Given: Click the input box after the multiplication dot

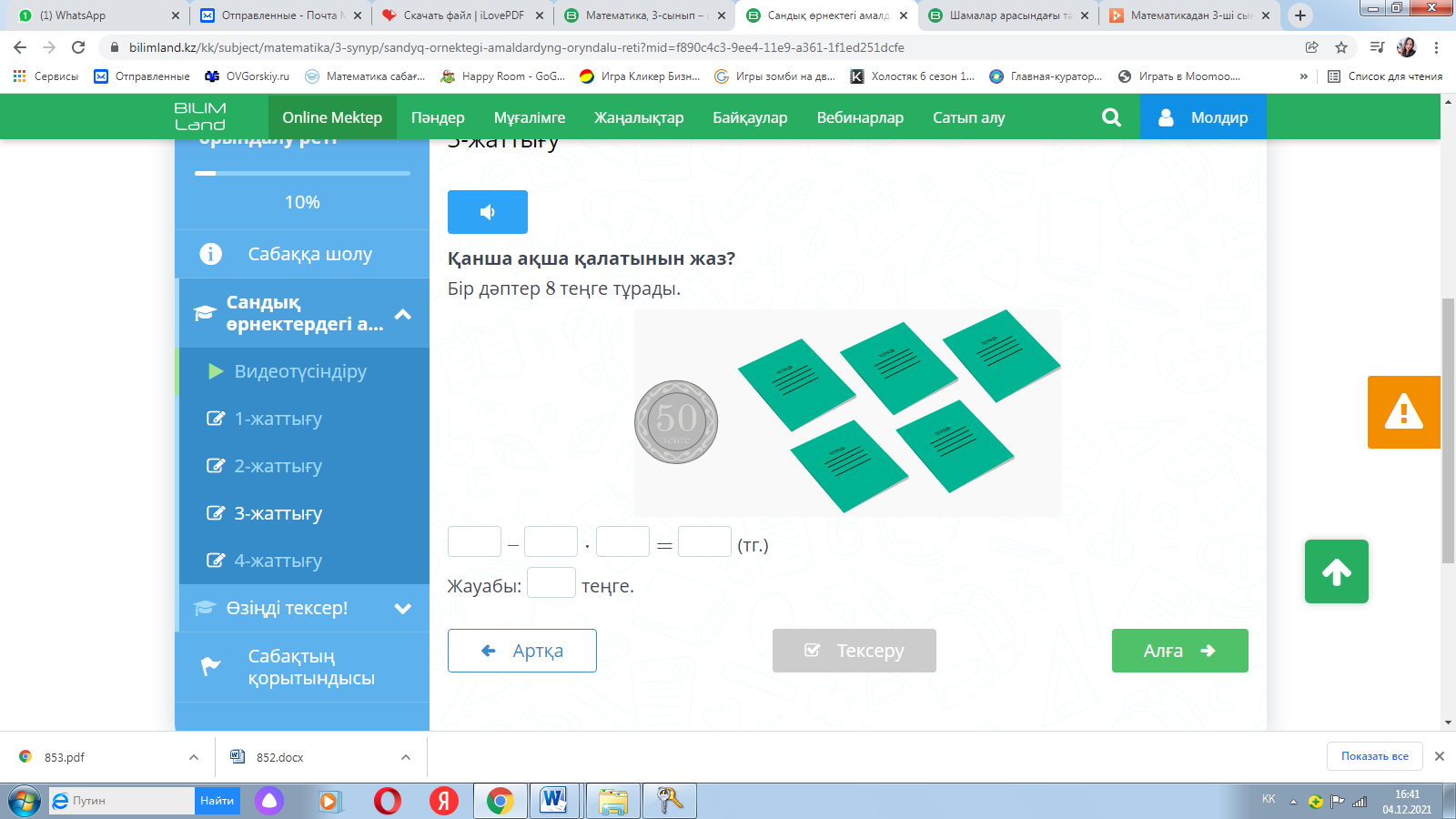Looking at the screenshot, I should [622, 541].
